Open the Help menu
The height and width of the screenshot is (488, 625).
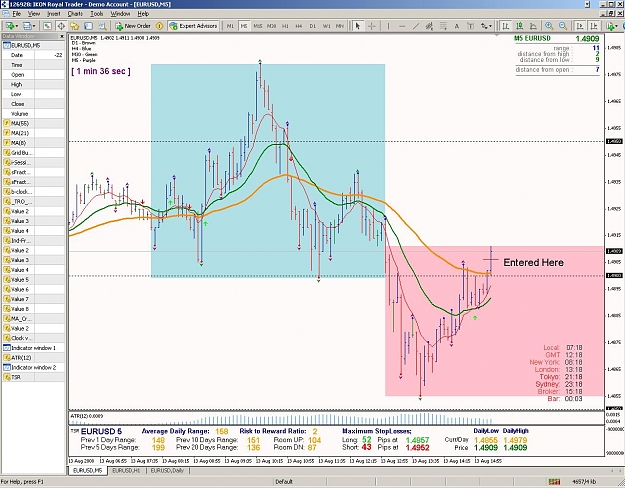(143, 14)
